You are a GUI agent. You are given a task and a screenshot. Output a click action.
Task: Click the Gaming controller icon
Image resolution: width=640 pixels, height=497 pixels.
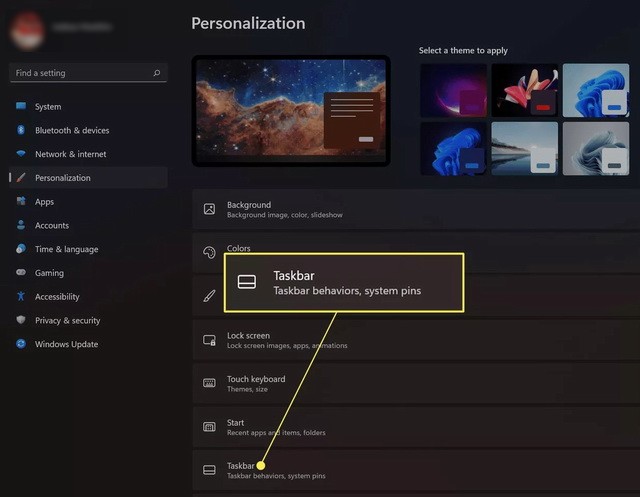pos(21,272)
